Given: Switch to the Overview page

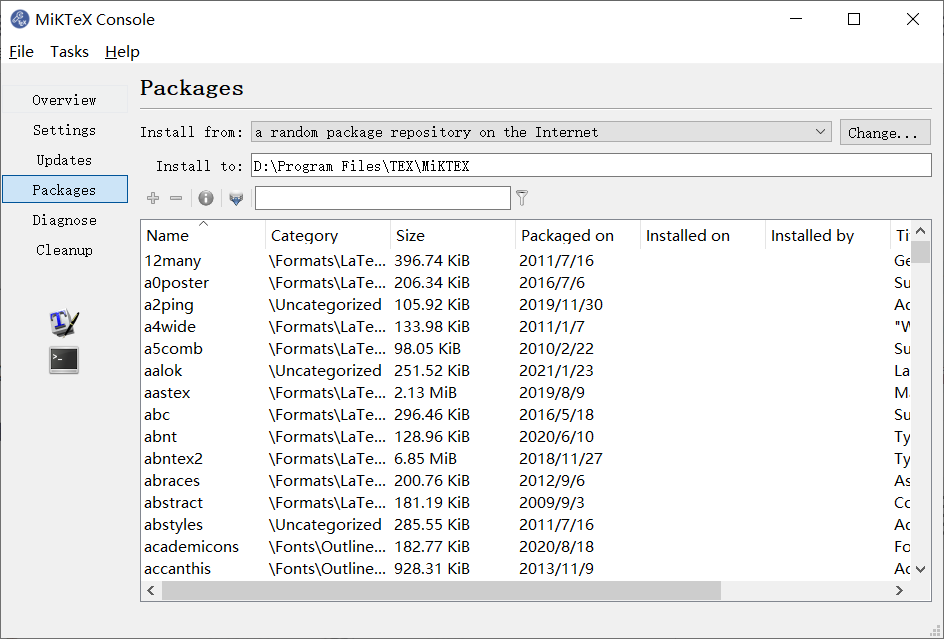Looking at the screenshot, I should [x=65, y=100].
